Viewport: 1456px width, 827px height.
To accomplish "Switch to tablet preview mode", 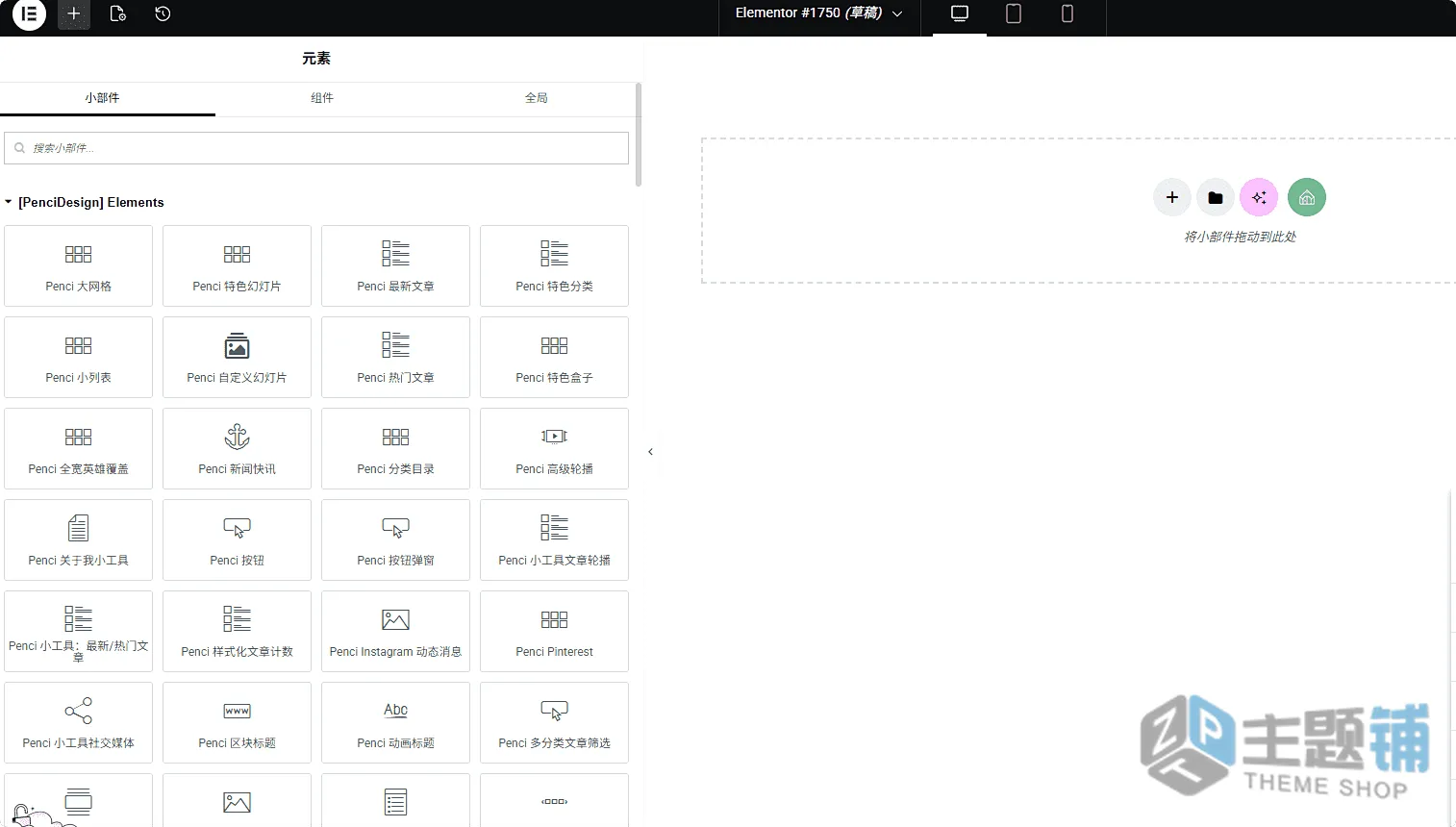I will click(1014, 14).
